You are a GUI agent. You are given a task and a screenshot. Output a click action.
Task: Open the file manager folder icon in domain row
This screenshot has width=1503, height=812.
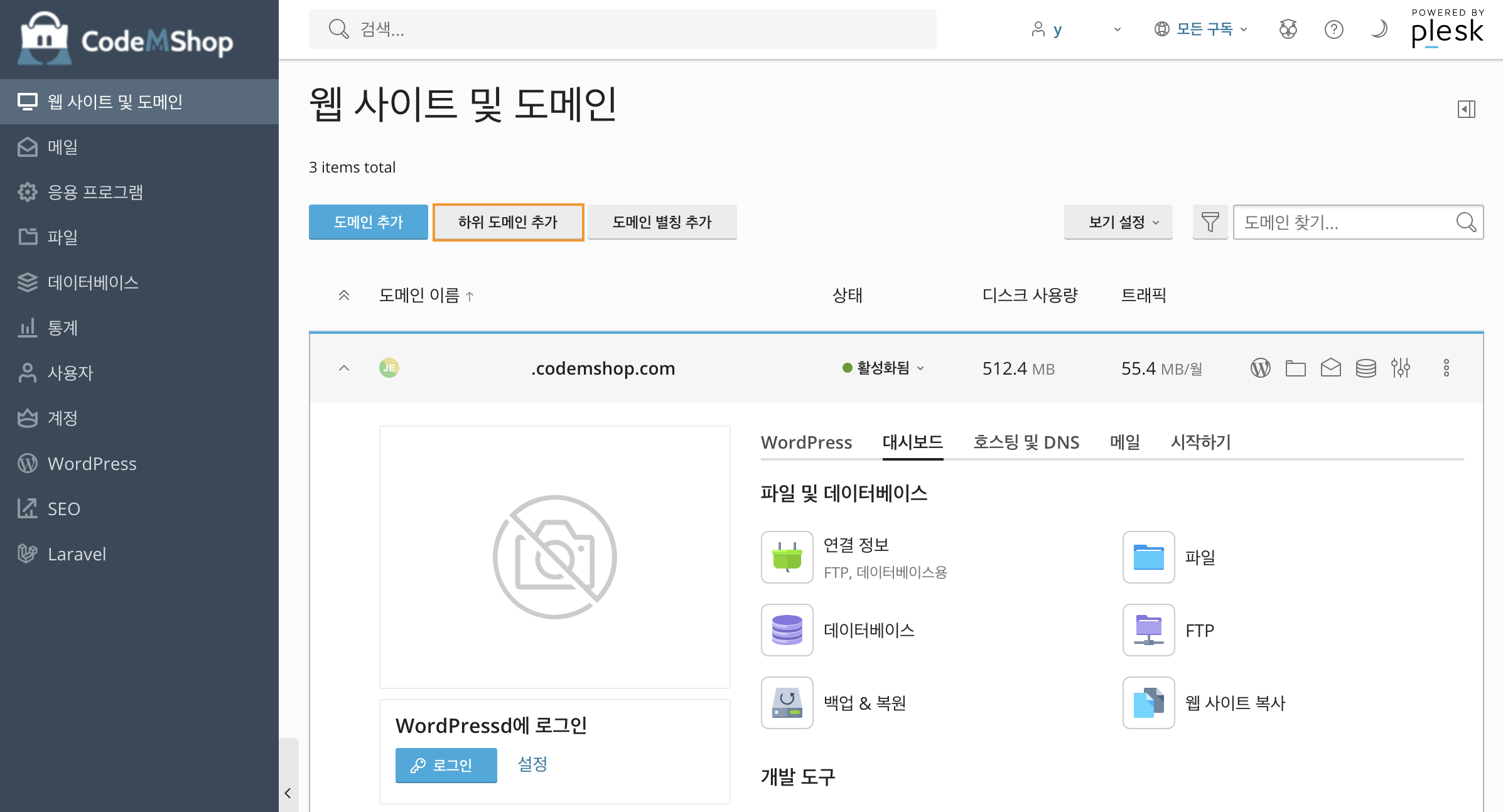[1295, 368]
